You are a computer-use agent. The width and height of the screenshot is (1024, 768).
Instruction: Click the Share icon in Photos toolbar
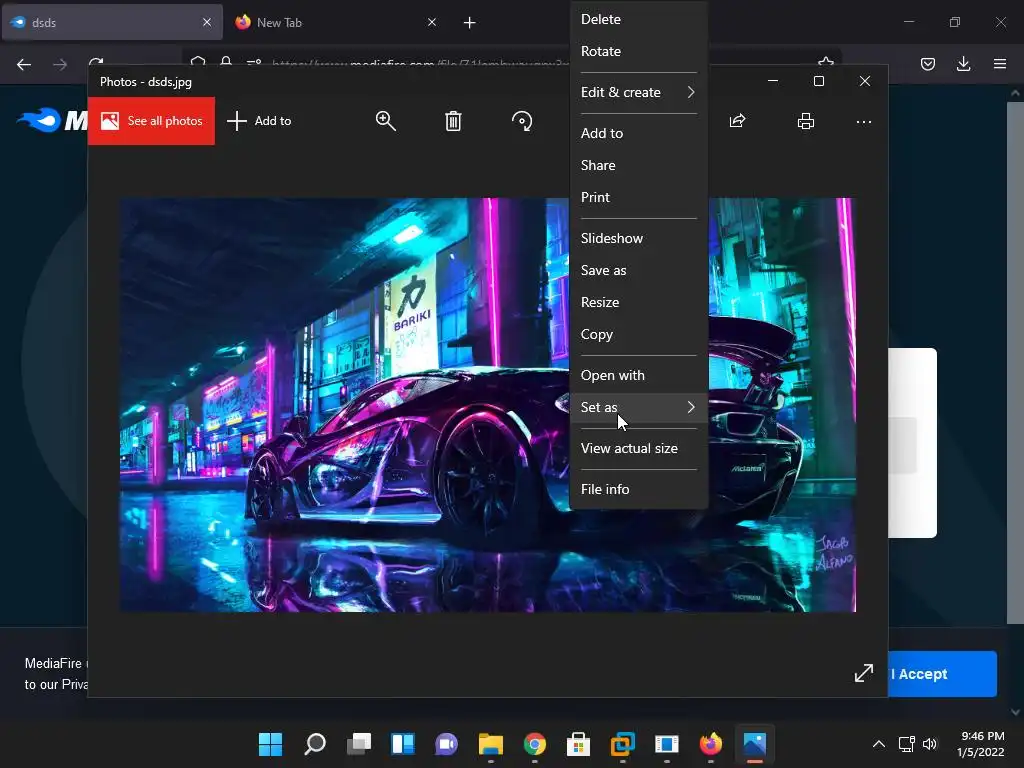737,121
